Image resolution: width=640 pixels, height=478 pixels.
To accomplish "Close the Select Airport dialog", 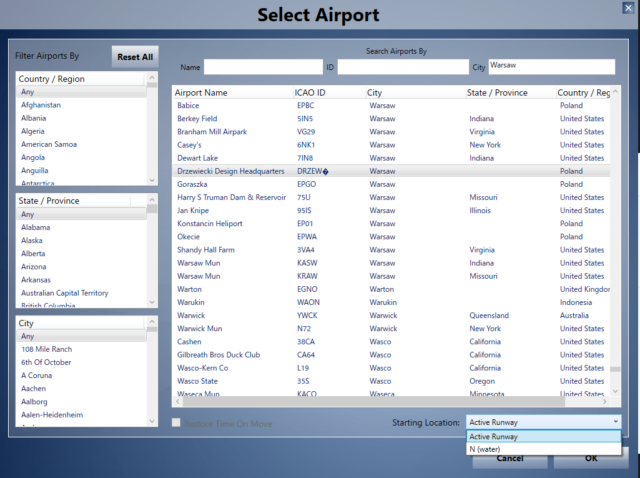I will (x=623, y=10).
